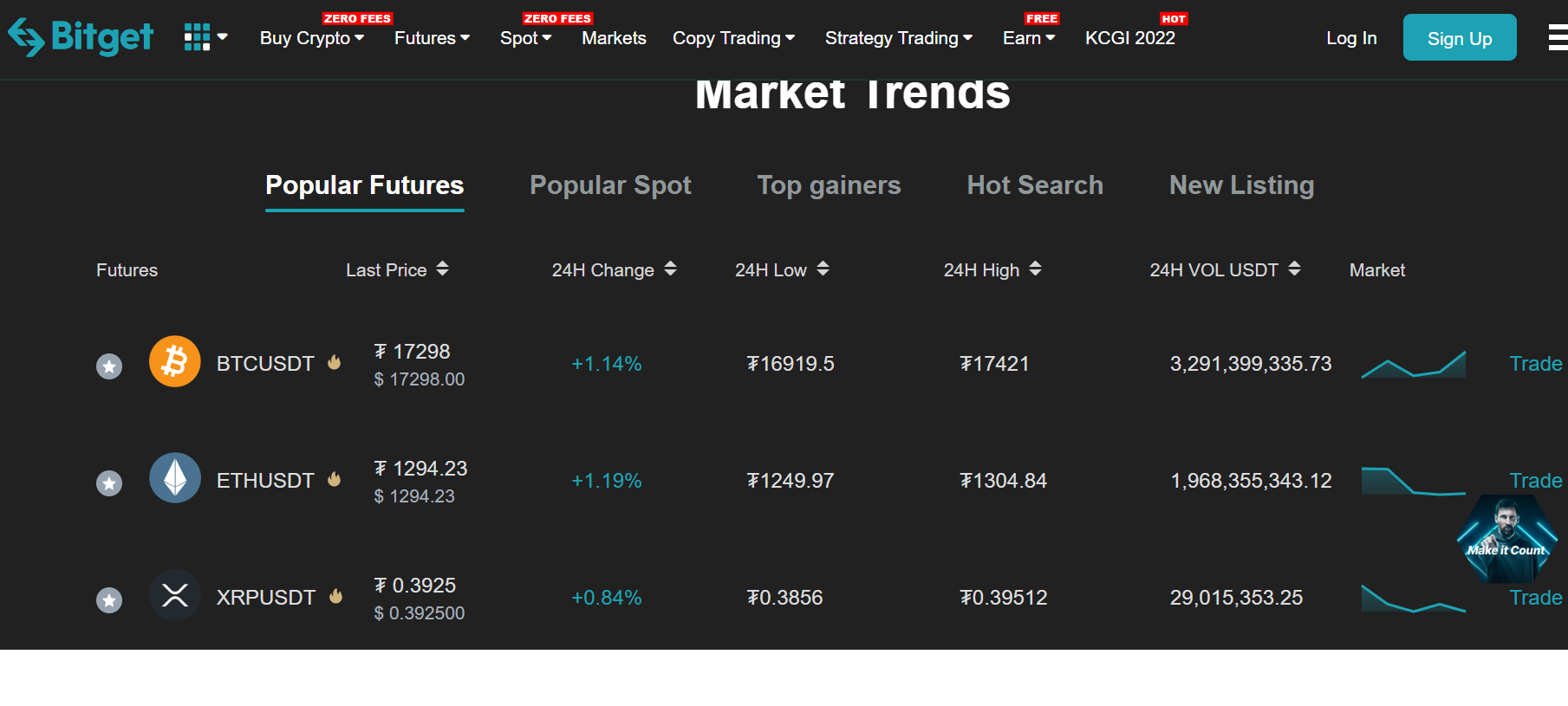Click the $ 17298.00 price text
The height and width of the screenshot is (706, 1568).
(420, 379)
